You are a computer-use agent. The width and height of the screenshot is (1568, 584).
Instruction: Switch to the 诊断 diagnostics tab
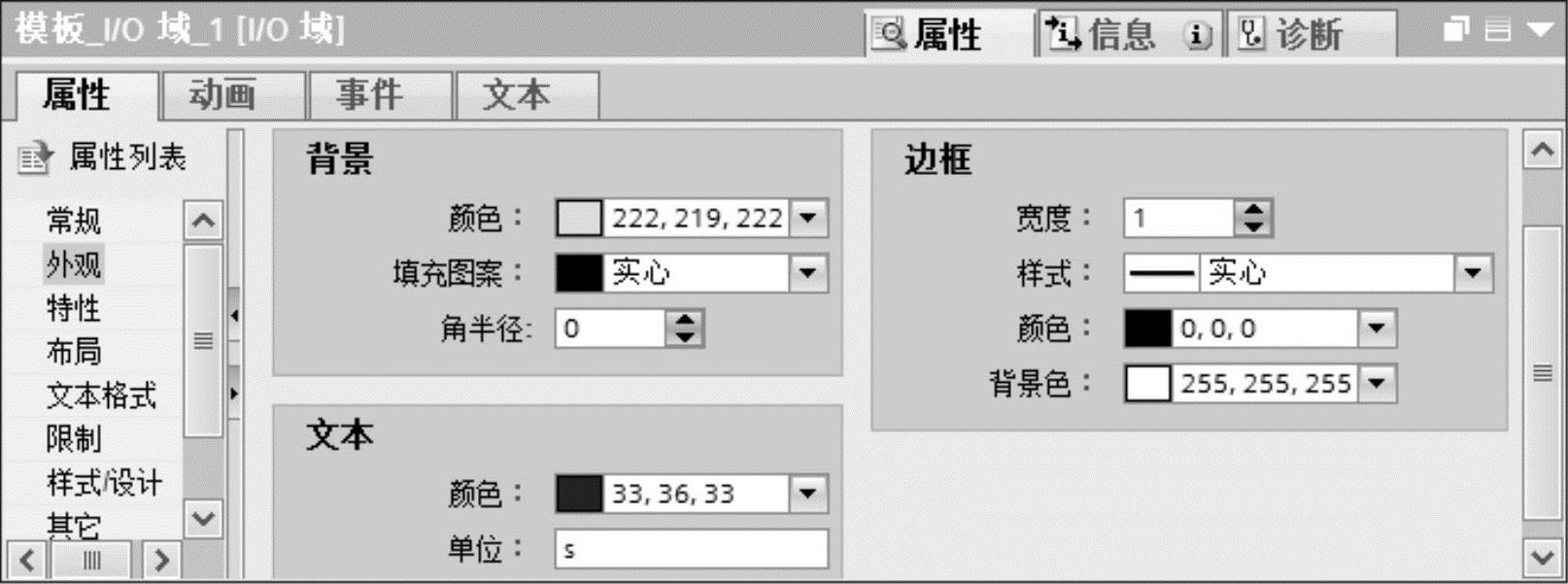(x=1312, y=35)
